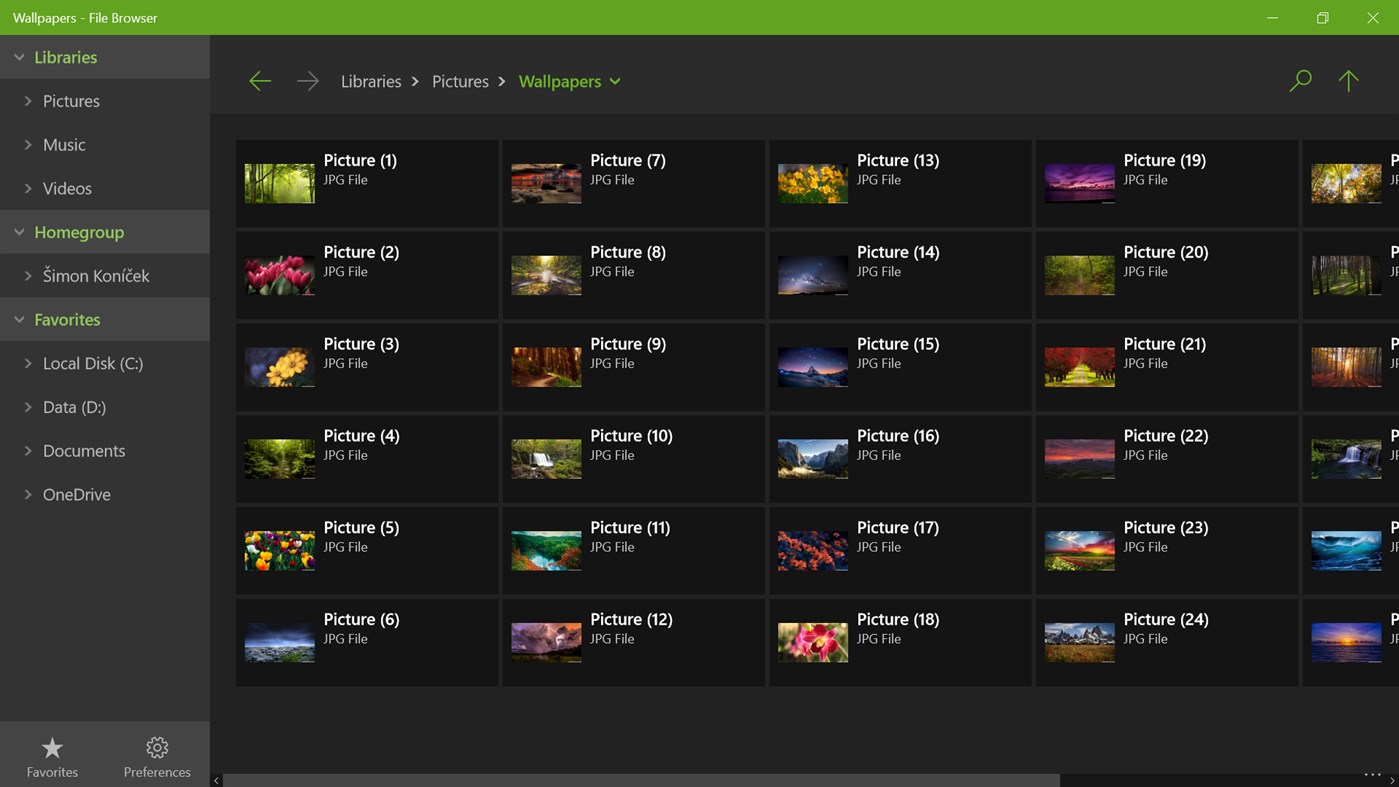
Task: Collapse the Homegroup section
Action: pos(18,231)
